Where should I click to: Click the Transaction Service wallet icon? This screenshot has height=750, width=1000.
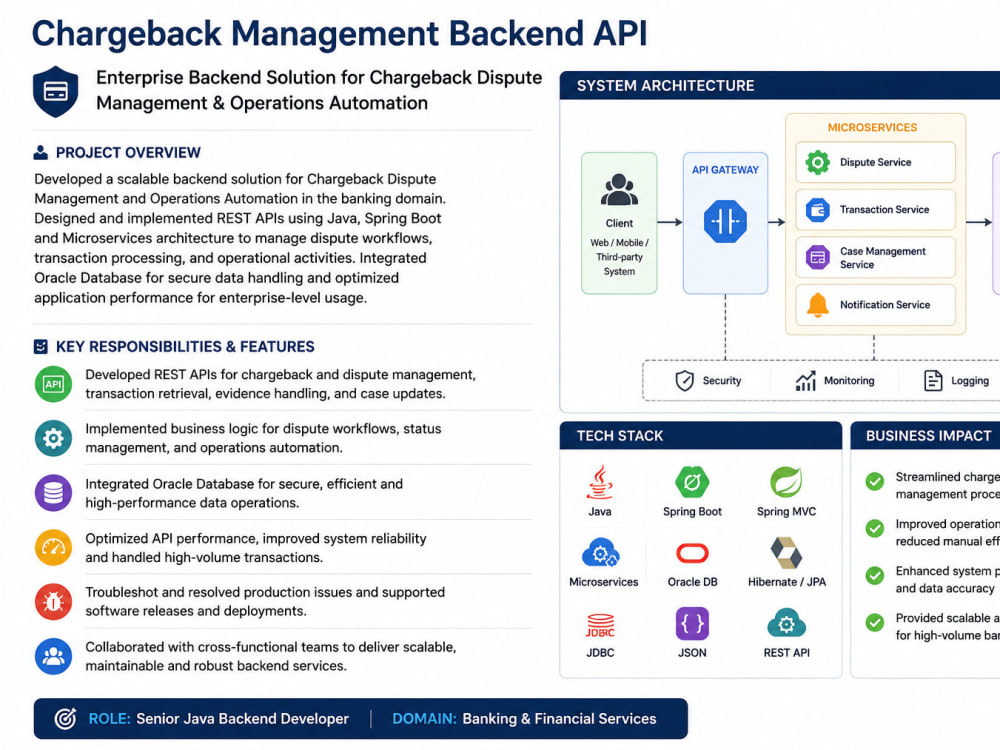[x=818, y=210]
